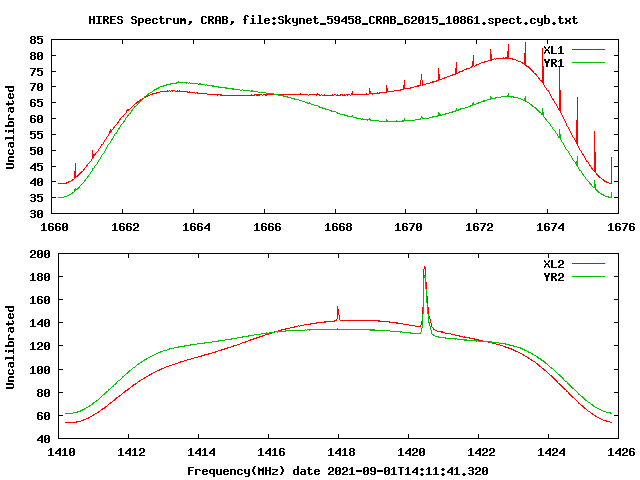Click the 120 y-axis tick label
640x480 pixels.
tap(40, 346)
